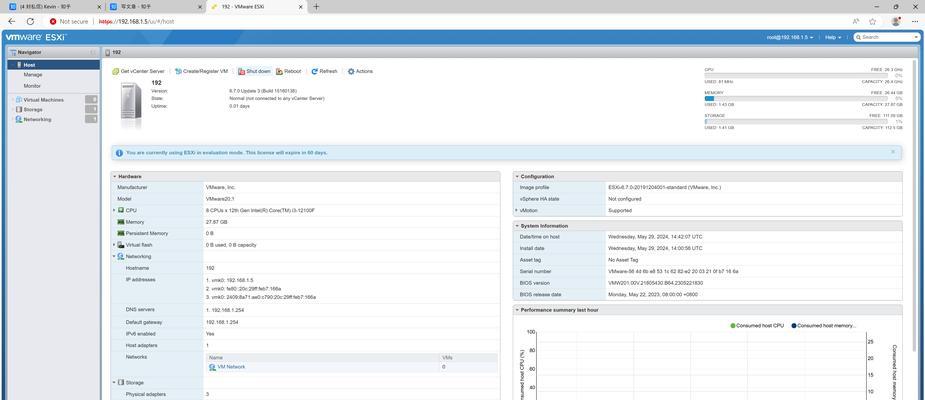Expand the CPU row

pyautogui.click(x=114, y=211)
